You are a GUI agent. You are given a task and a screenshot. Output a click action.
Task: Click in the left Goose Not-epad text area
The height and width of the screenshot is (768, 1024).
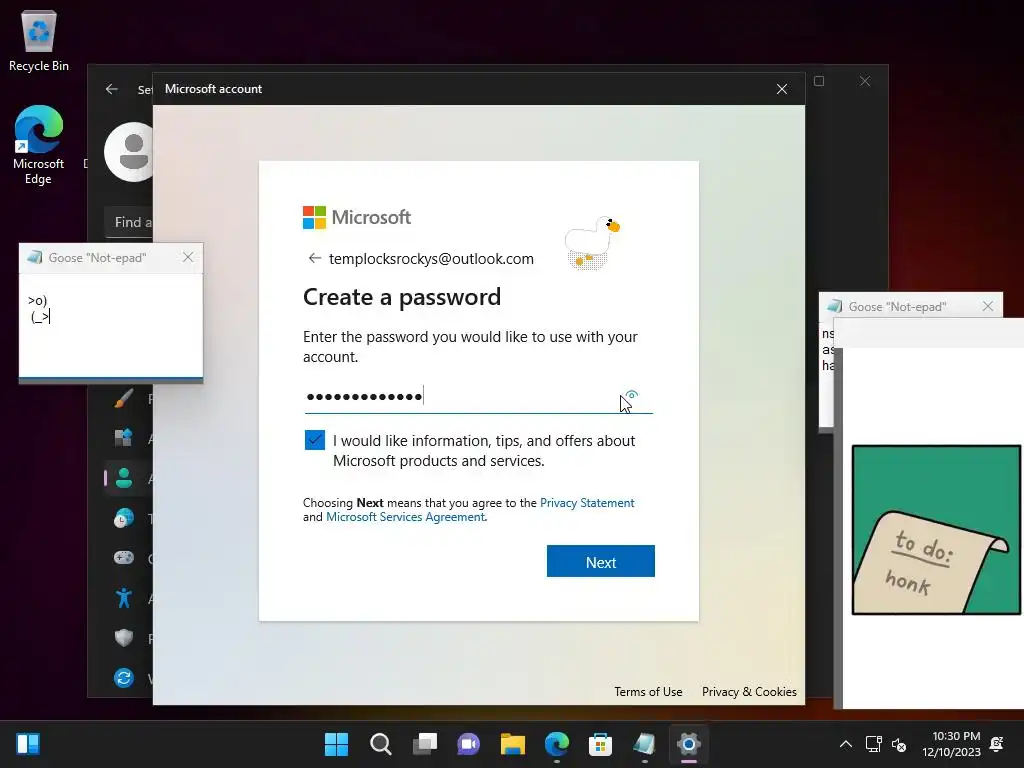click(x=111, y=325)
